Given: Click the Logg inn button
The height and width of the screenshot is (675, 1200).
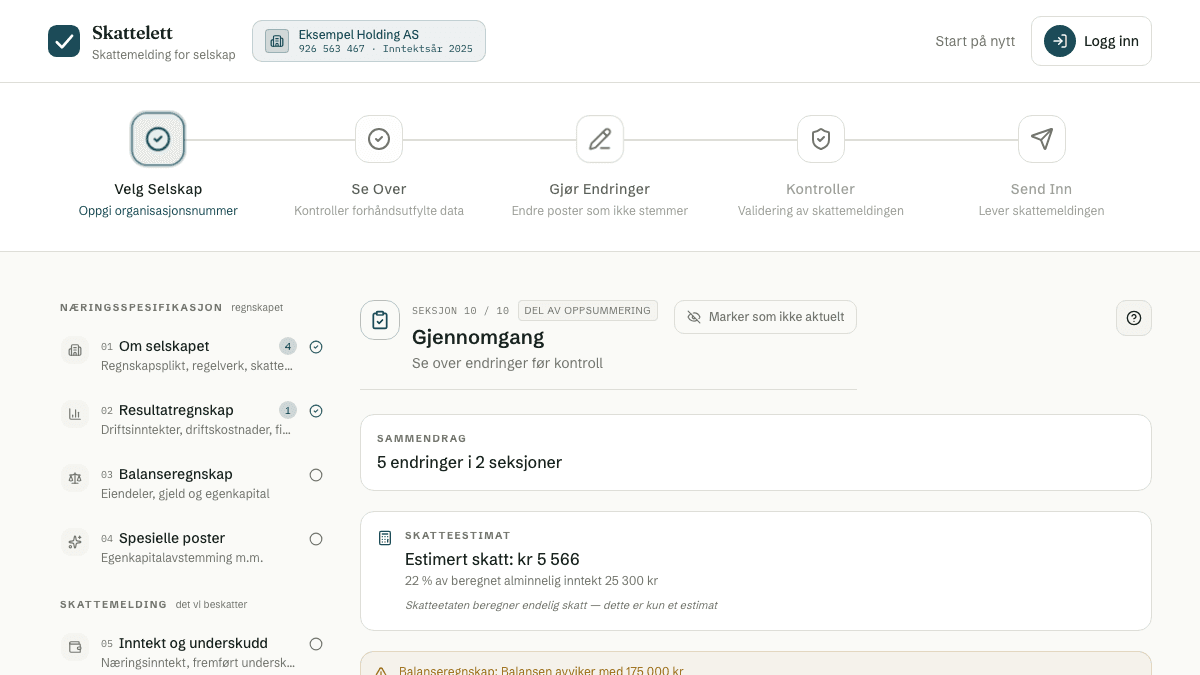Looking at the screenshot, I should tap(1091, 41).
